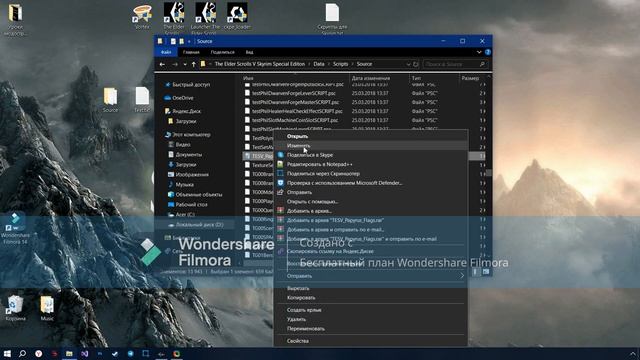Go back with the Explorer back arrow
Image resolution: width=640 pixels, height=360 pixels.
[x=162, y=64]
